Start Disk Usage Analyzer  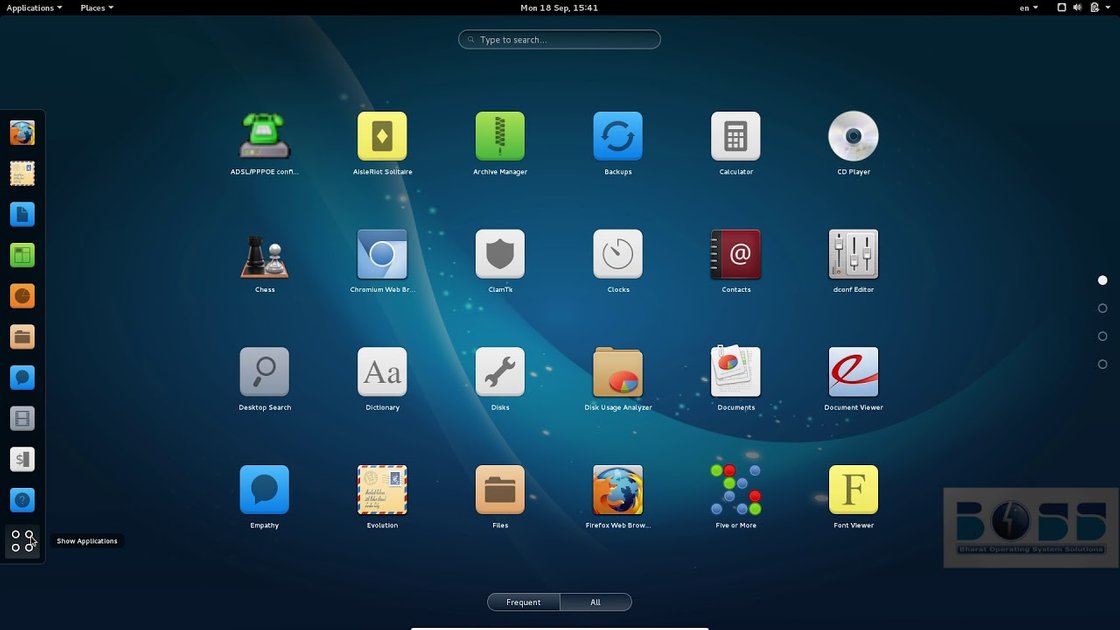coord(617,373)
